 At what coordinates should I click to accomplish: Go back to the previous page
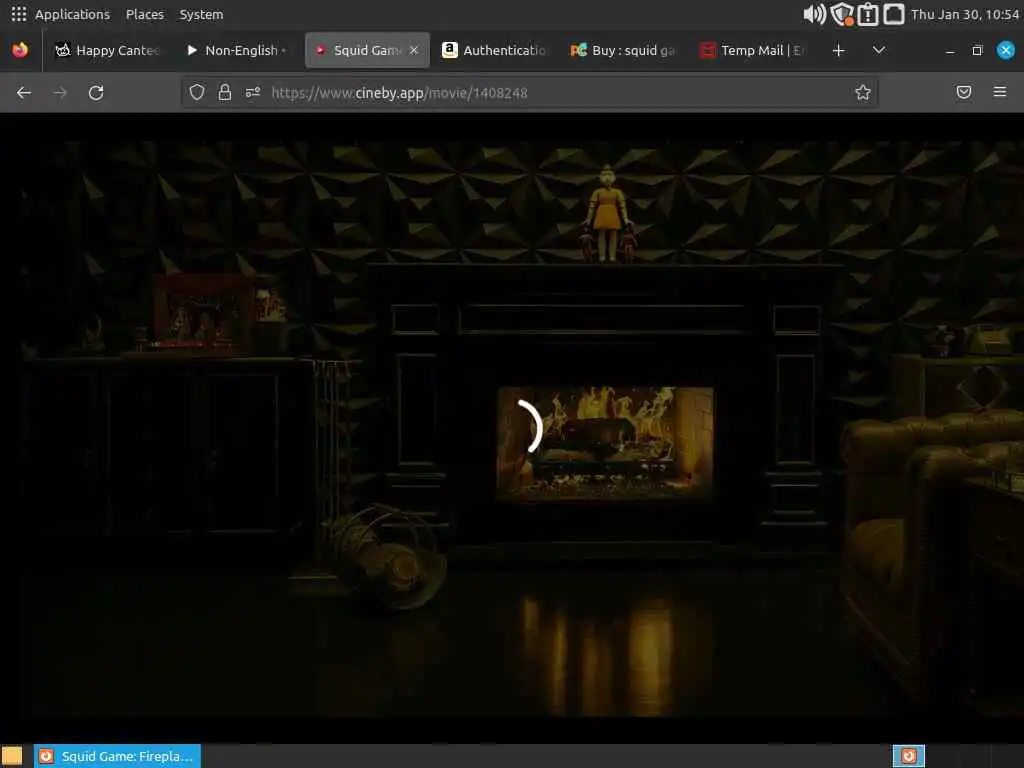(x=24, y=93)
